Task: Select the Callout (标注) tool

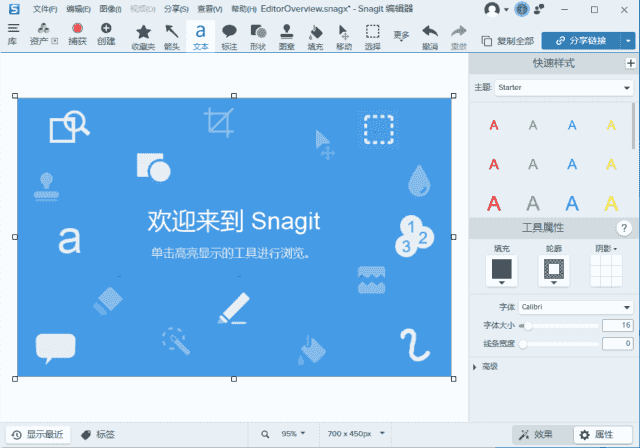Action: 229,36
